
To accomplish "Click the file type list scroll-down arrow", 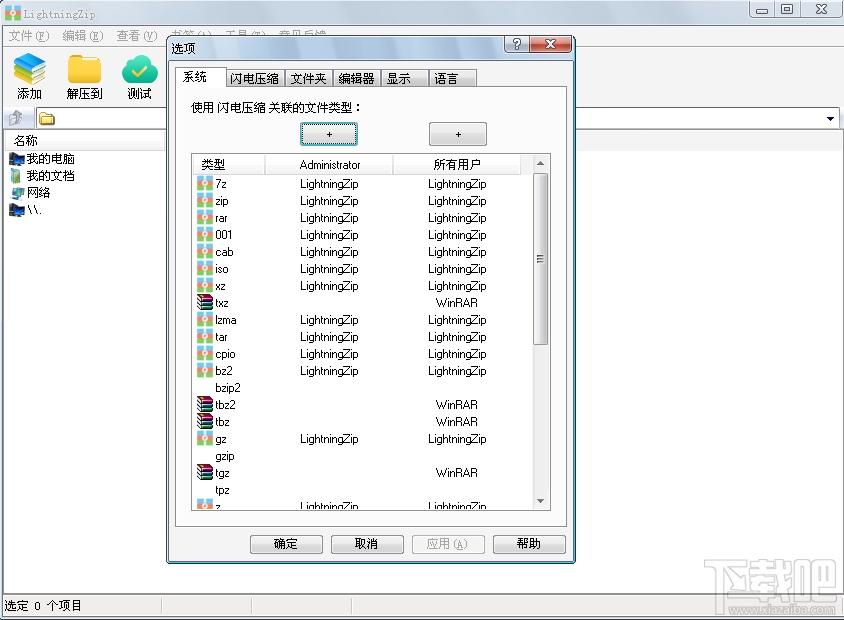I will [540, 501].
